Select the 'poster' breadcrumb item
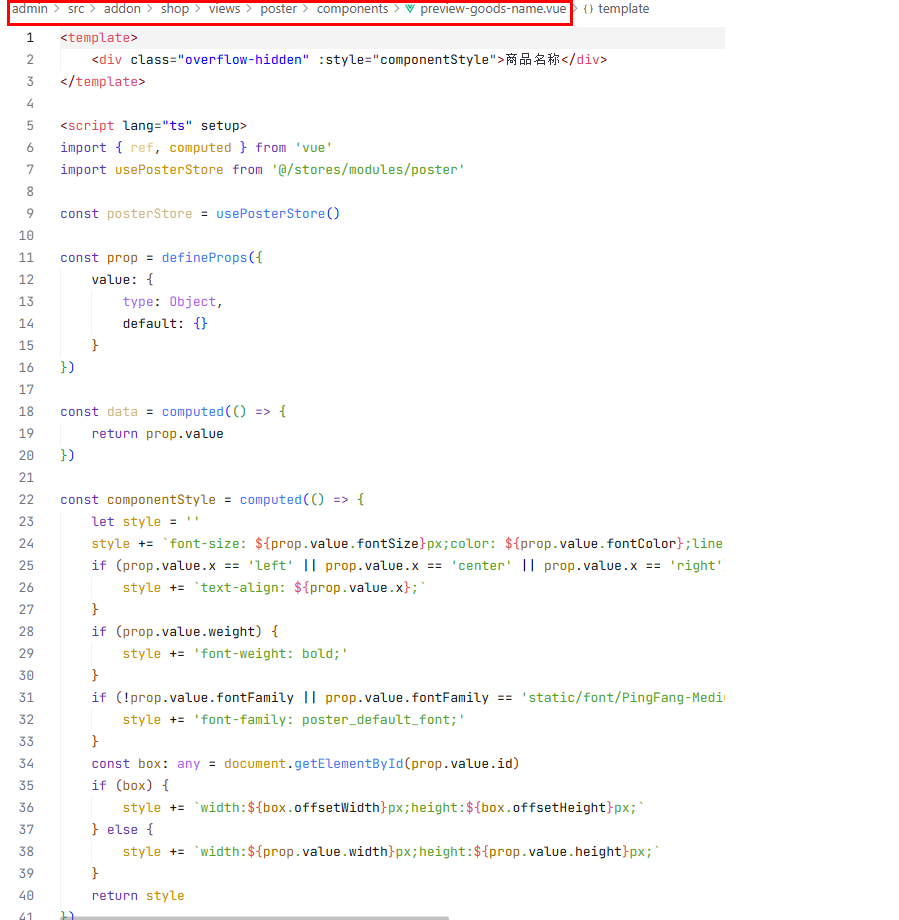The height and width of the screenshot is (920, 899). pos(279,9)
